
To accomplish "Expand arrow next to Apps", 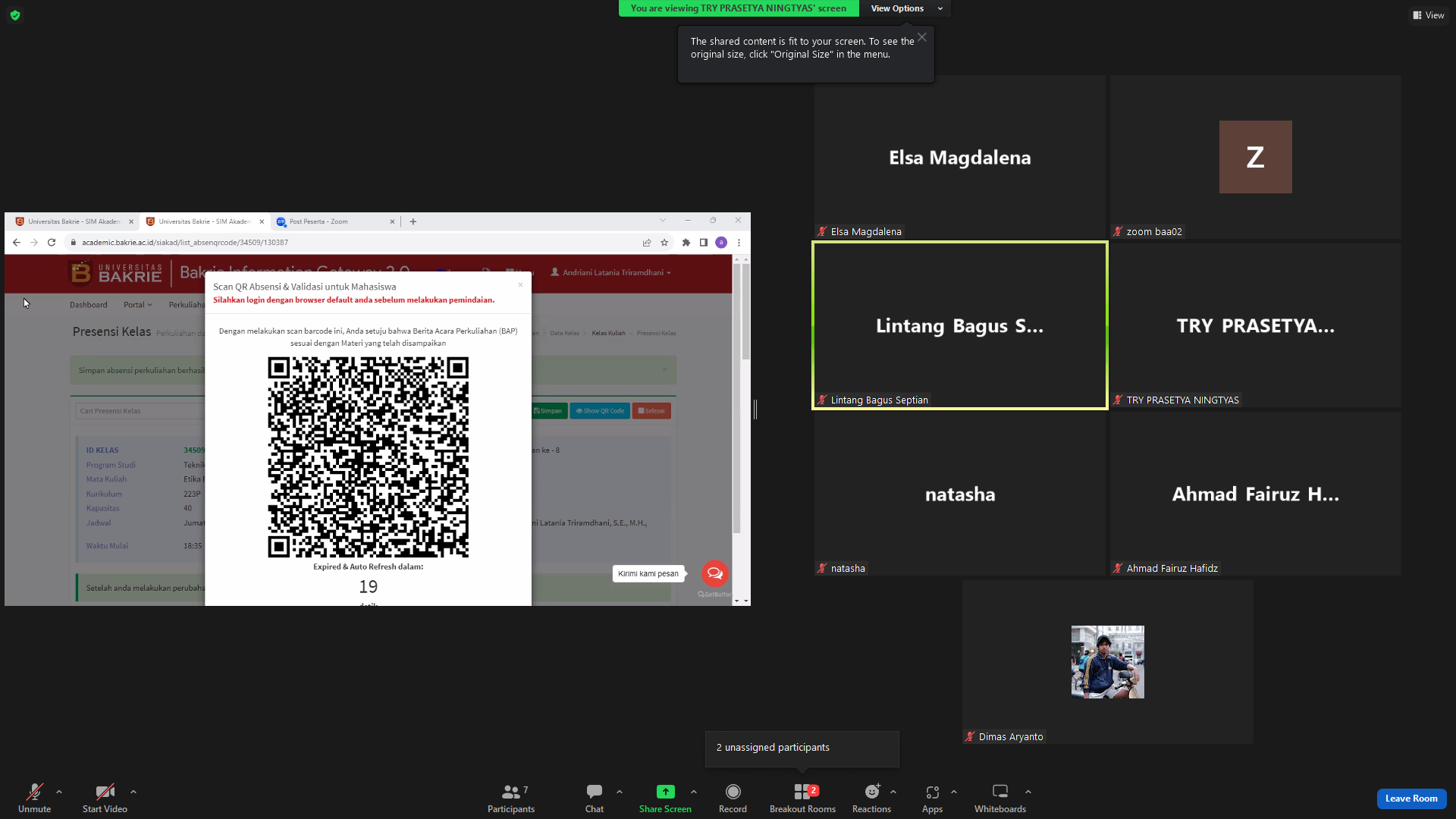I will (954, 792).
